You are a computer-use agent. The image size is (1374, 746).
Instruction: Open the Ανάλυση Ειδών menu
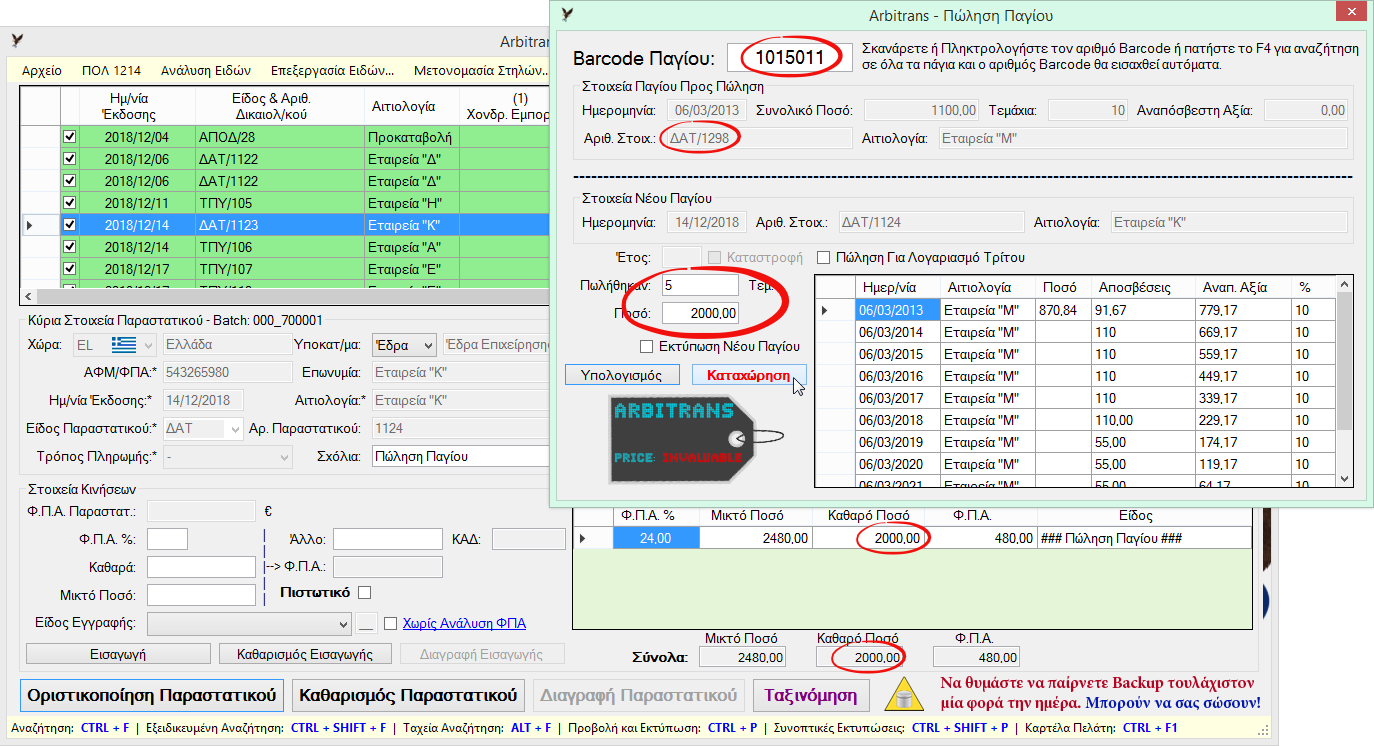tap(206, 71)
